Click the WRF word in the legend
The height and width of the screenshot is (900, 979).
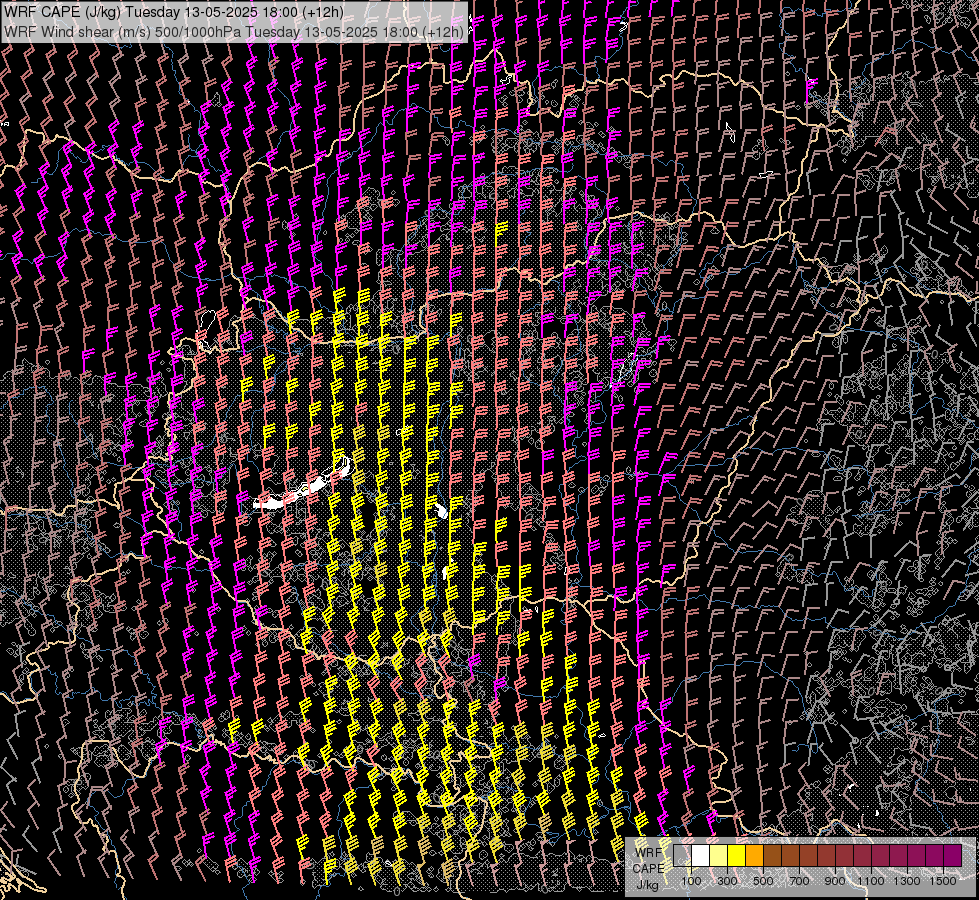coord(649,853)
